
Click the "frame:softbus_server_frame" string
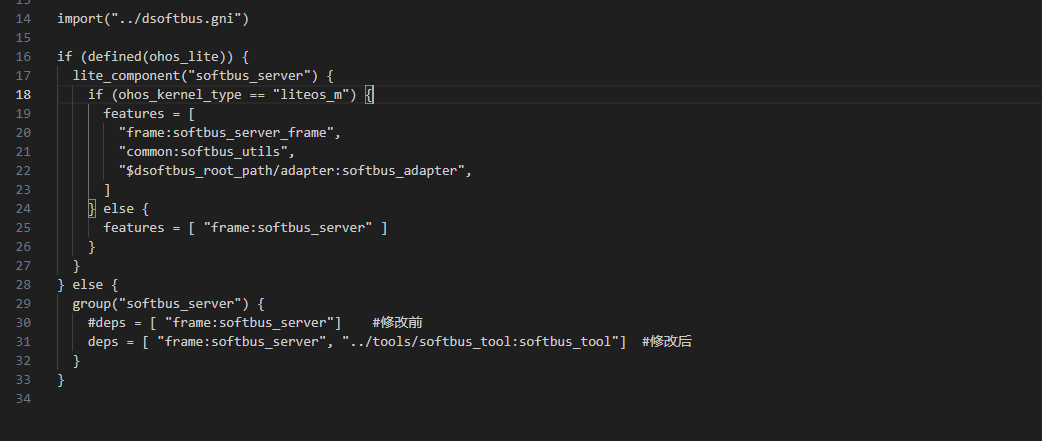[226, 132]
